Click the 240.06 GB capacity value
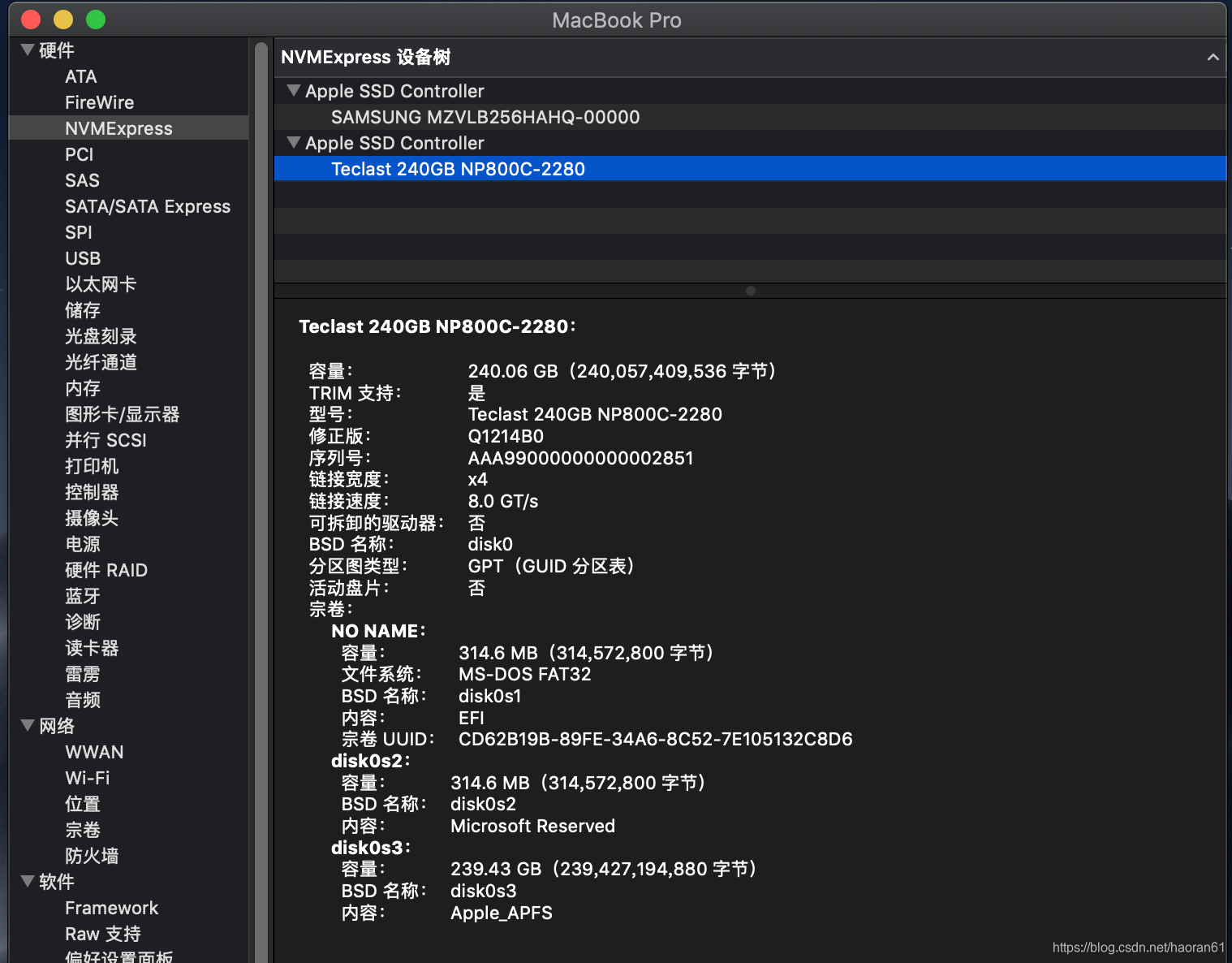 622,371
